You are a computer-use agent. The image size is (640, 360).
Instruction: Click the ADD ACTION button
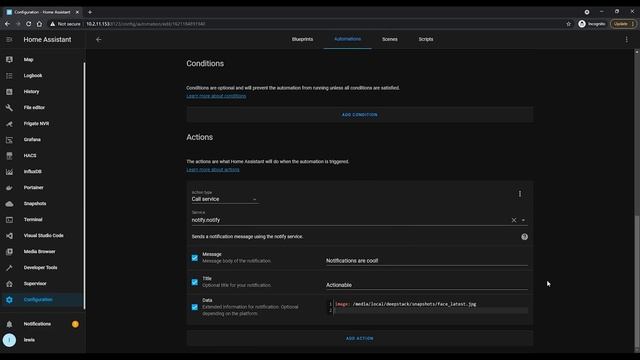click(x=360, y=338)
